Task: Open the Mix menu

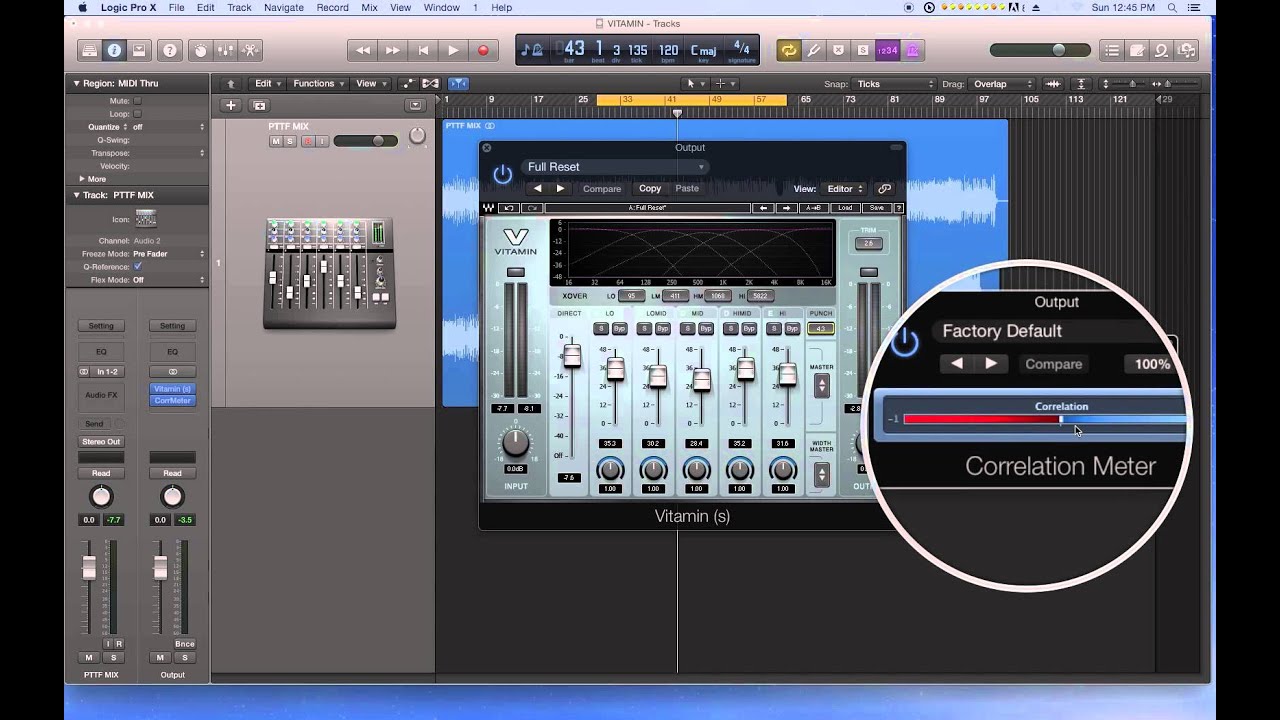Action: 369,7
